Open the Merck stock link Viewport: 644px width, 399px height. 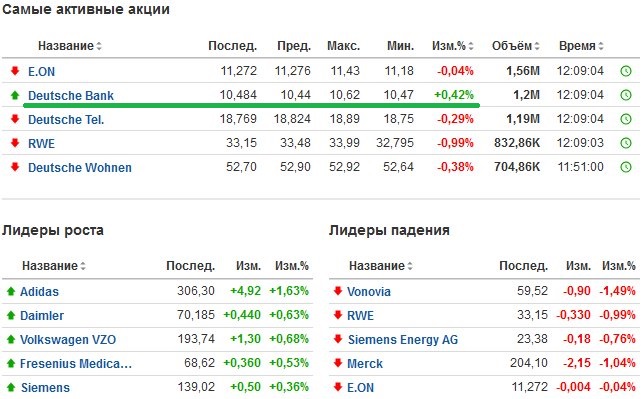pos(365,364)
